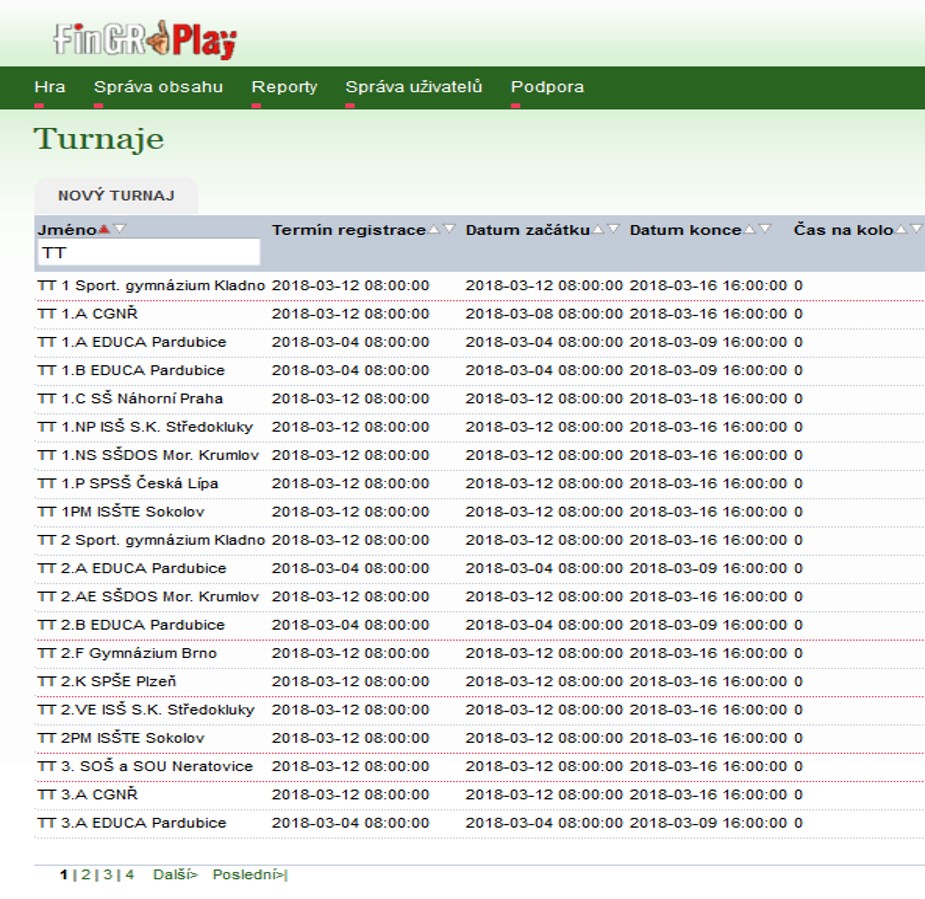The width and height of the screenshot is (925, 899).
Task: Select row TT 2.F Gymnázium Brno
Action: pos(479,654)
